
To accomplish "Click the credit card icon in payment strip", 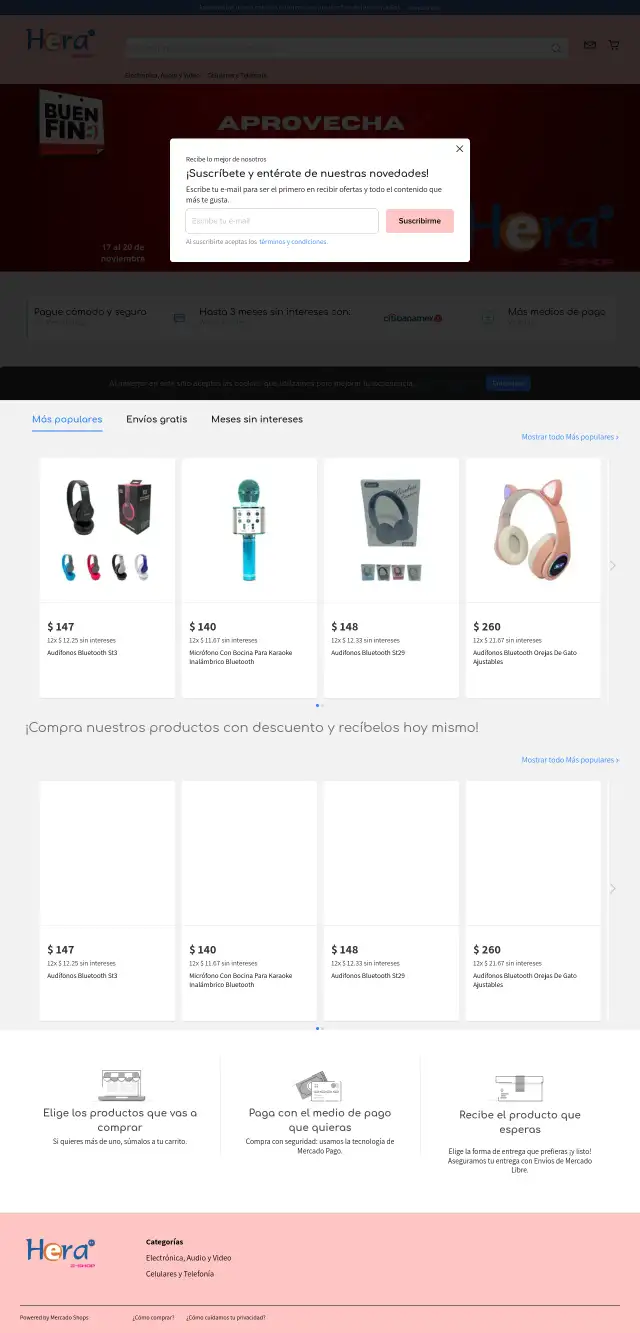I will [179, 318].
